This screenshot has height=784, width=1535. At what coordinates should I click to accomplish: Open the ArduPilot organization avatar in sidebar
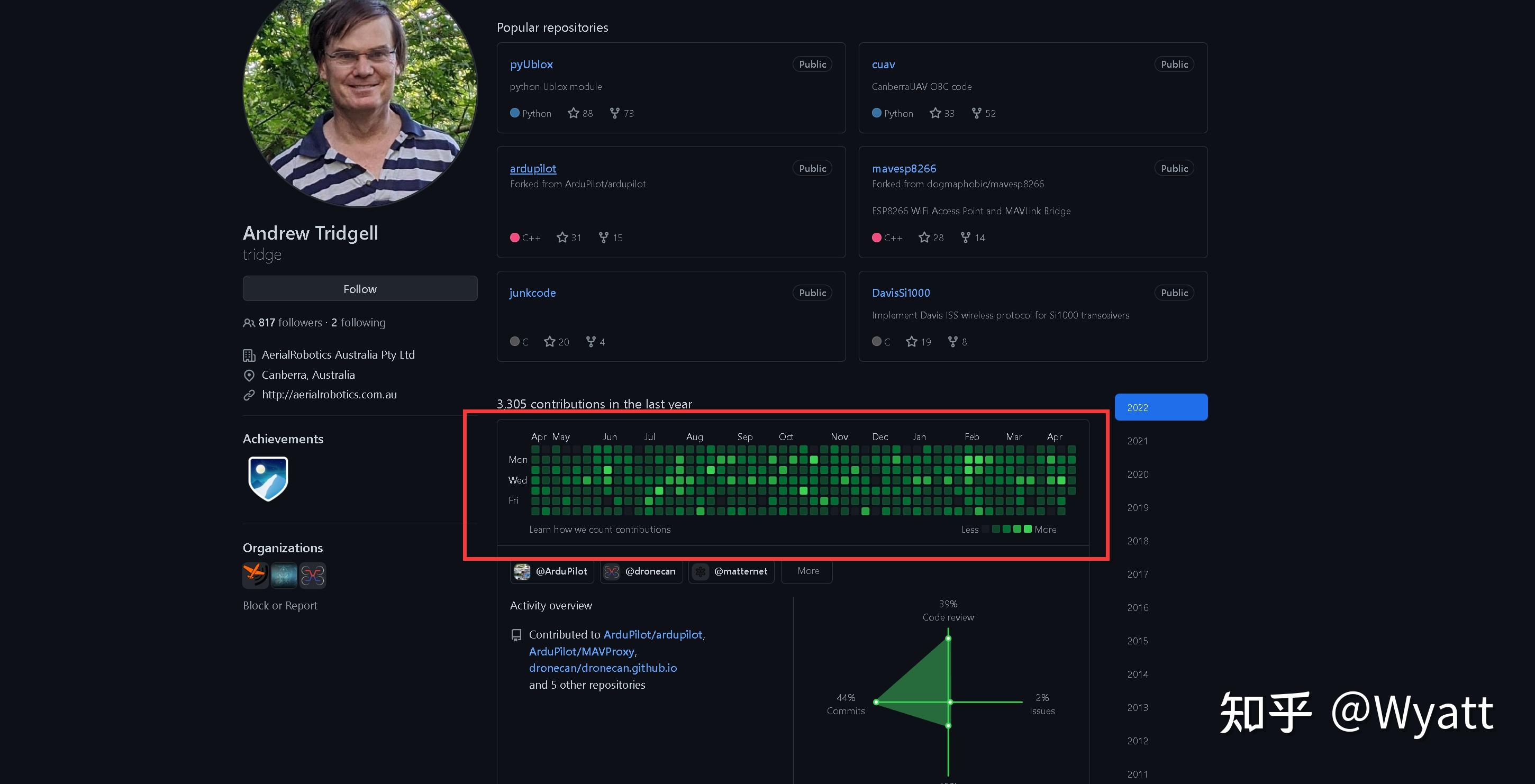click(255, 575)
